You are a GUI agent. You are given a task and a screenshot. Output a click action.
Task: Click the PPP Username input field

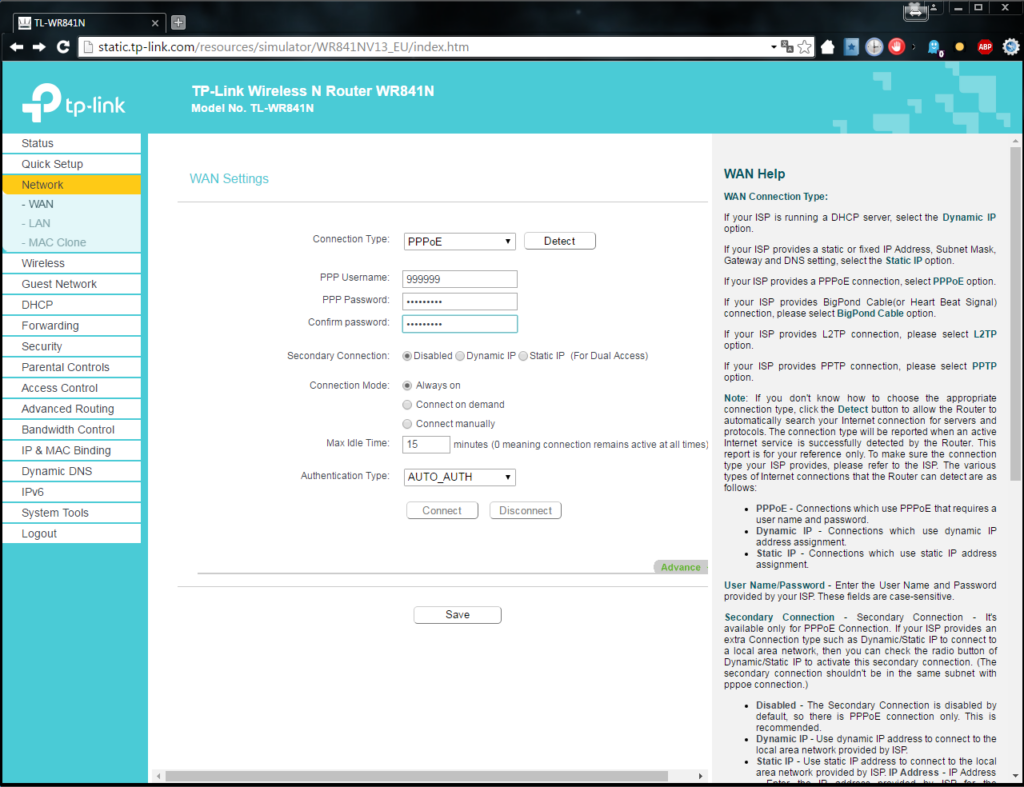460,280
